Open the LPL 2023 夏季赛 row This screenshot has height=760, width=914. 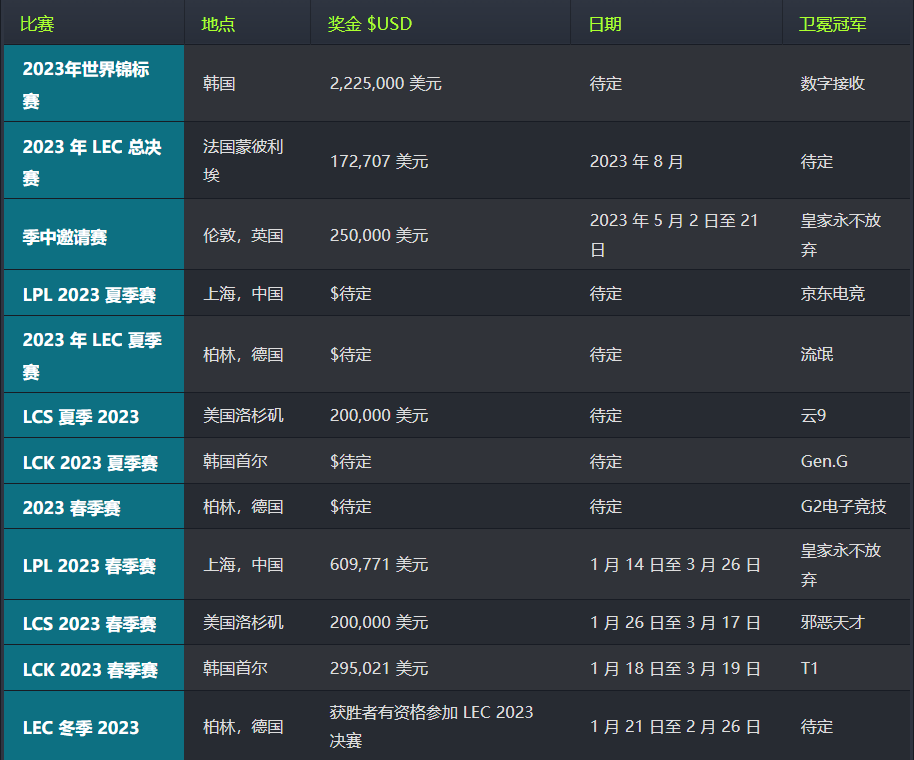(x=90, y=295)
